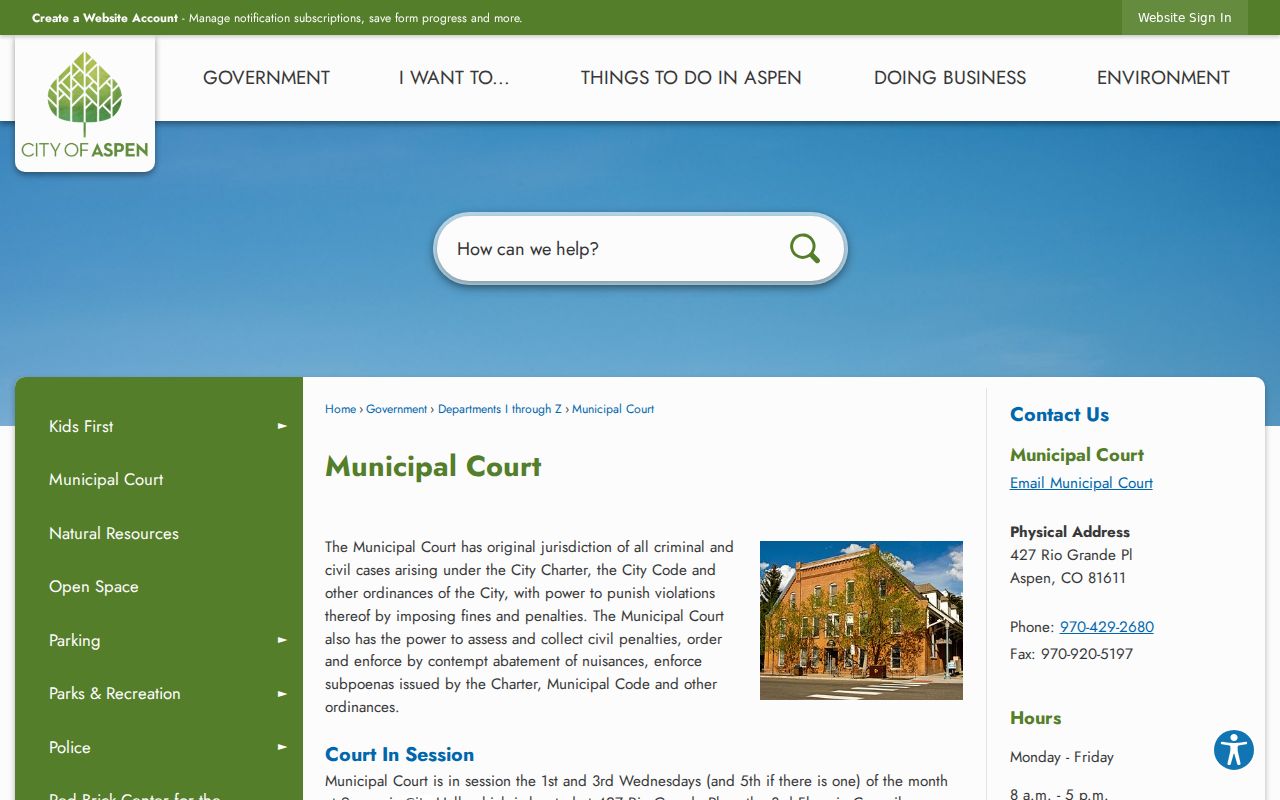Viewport: 1280px width, 800px height.
Task: Open the I Want To... menu
Action: tap(454, 78)
